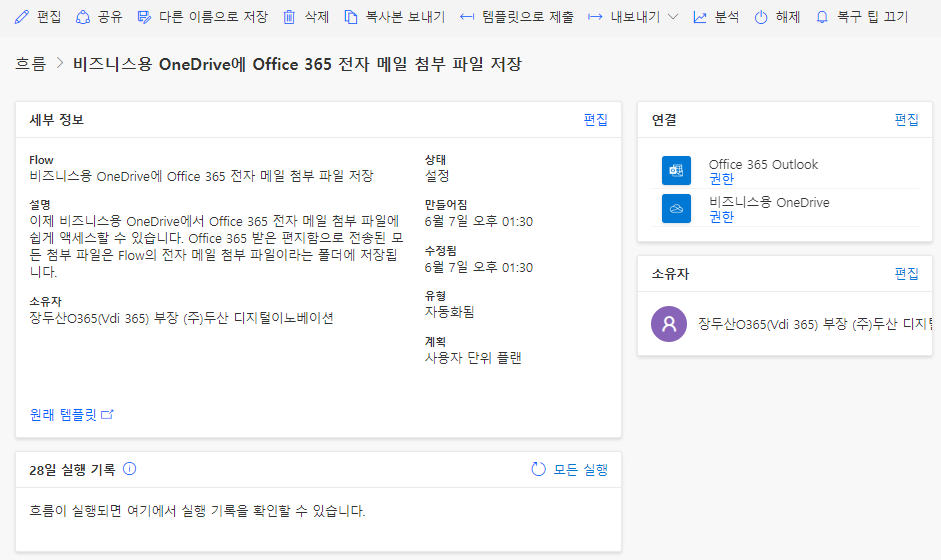Expand the 내보내기 dropdown chevron
This screenshot has width=941, height=560.
[673, 17]
